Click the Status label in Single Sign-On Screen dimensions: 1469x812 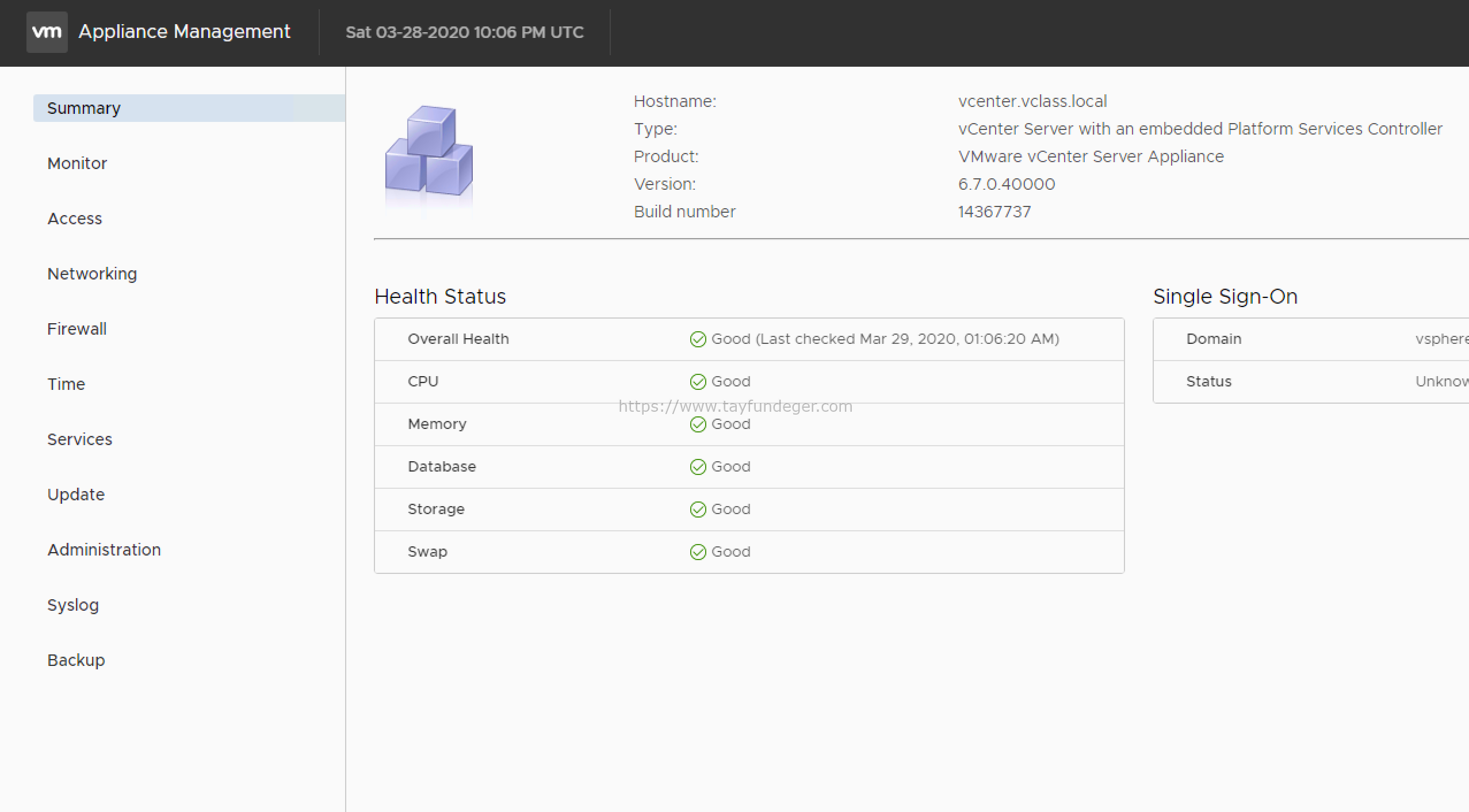point(1208,382)
